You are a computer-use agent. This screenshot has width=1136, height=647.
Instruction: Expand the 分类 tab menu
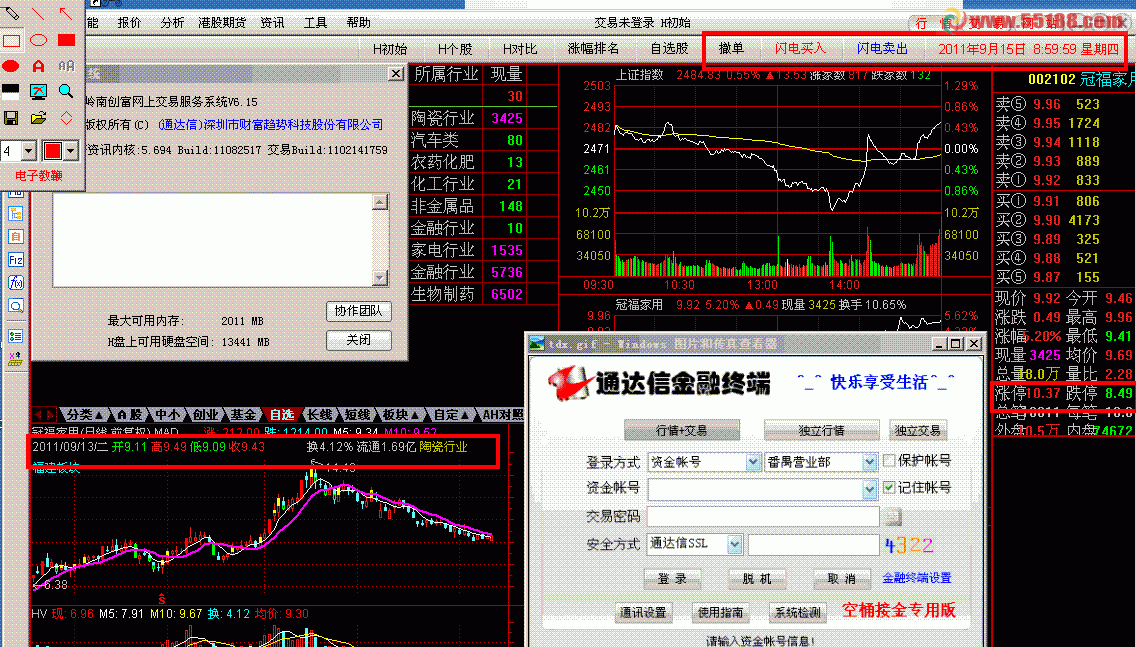click(x=84, y=415)
